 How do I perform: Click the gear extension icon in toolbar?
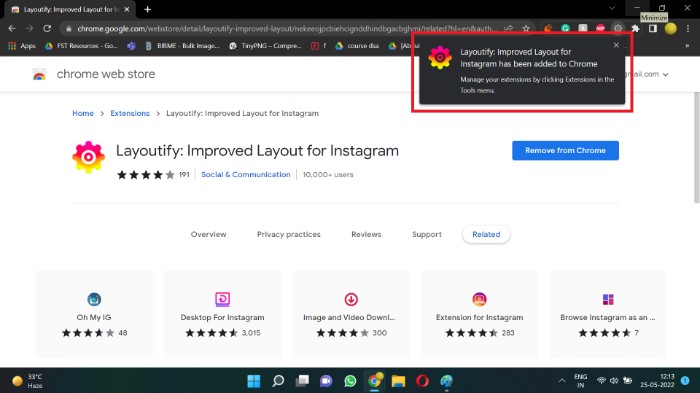[x=618, y=28]
